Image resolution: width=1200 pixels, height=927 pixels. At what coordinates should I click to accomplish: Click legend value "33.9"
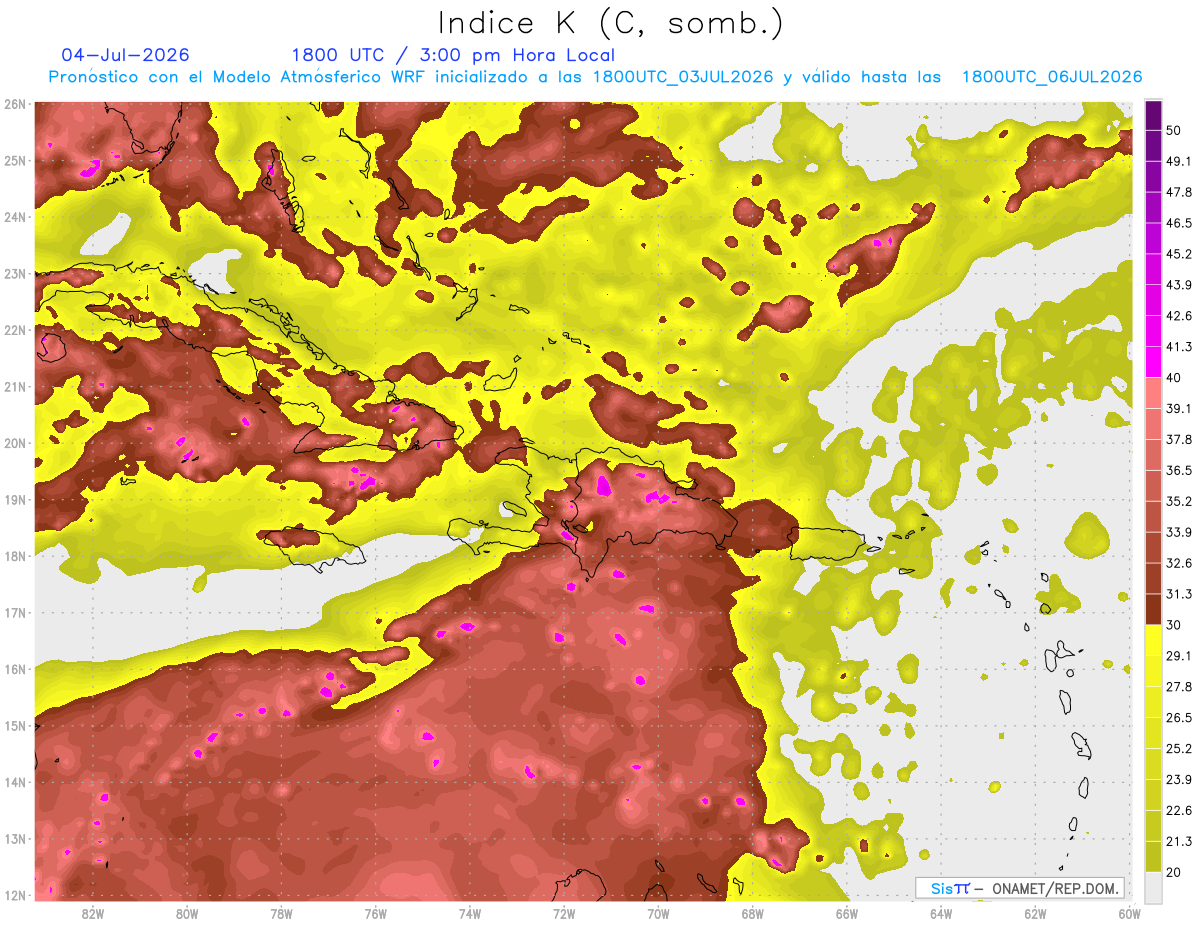tap(1179, 532)
